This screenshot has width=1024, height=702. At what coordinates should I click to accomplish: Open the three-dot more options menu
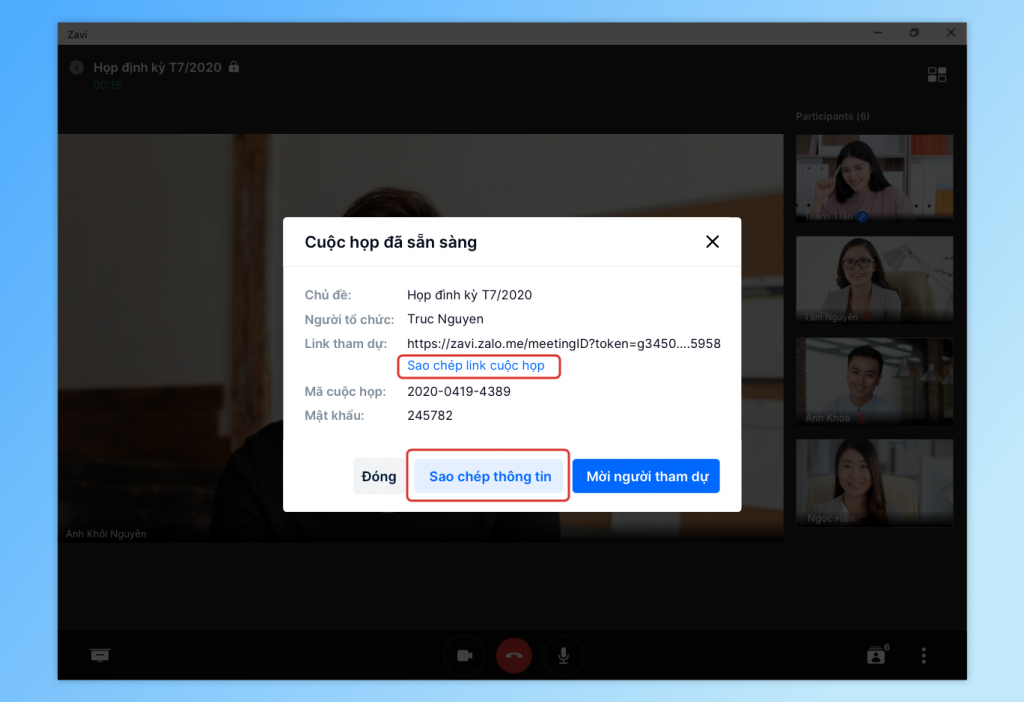(923, 655)
